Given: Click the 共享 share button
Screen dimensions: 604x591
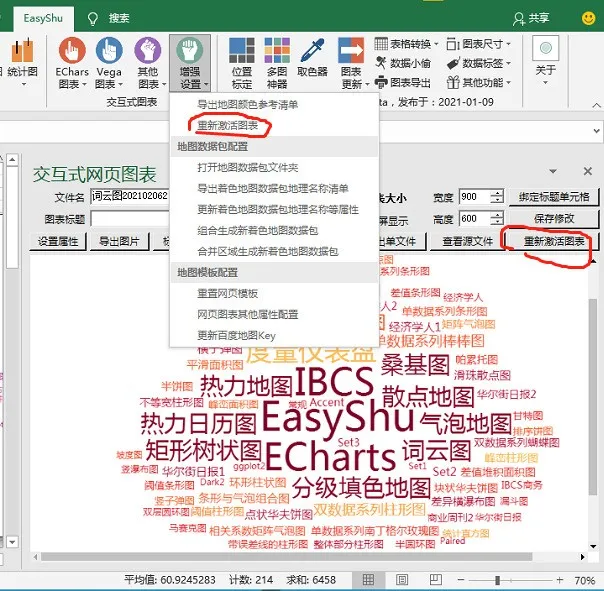Looking at the screenshot, I should [531, 18].
